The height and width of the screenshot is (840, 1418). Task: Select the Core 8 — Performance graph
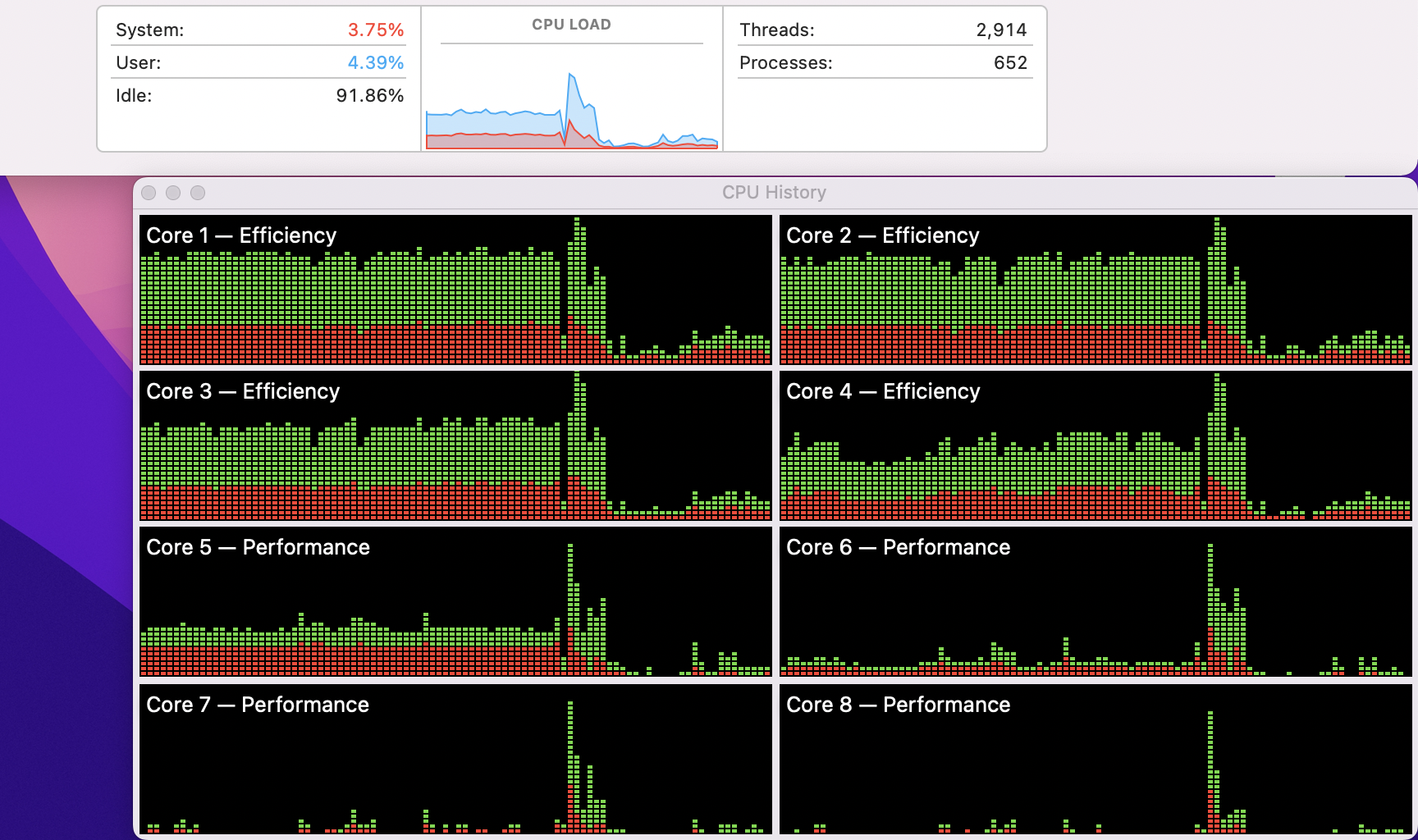[1096, 759]
